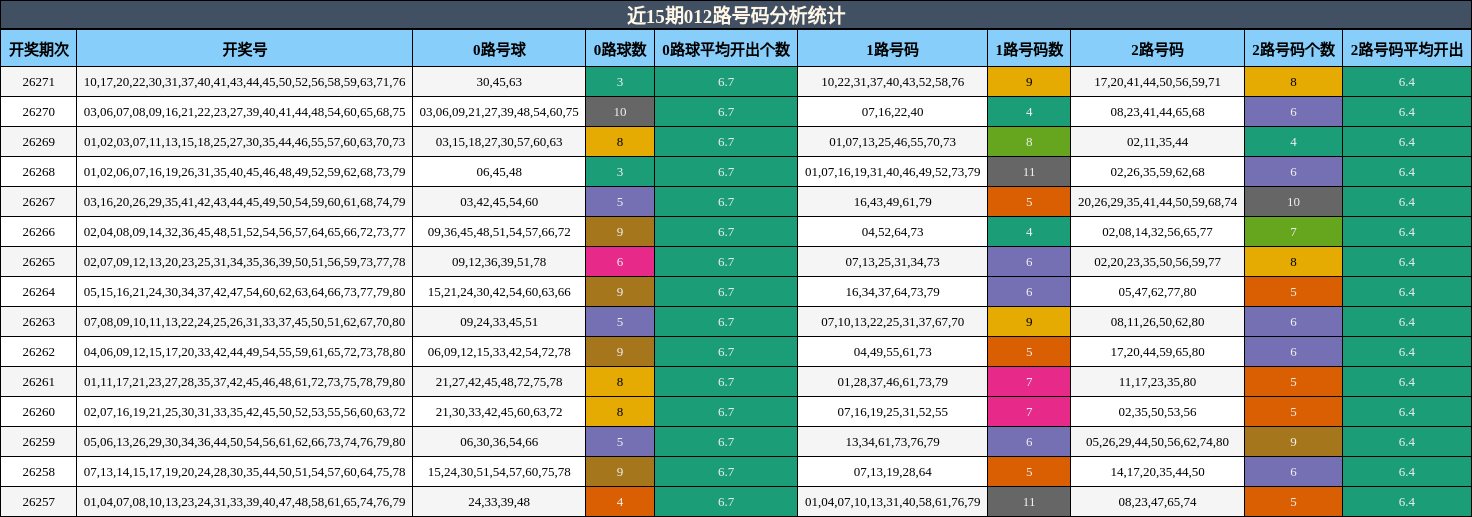Click gray 0路球数 cell 10 in row 26270
The width and height of the screenshot is (1472, 517).
click(620, 112)
